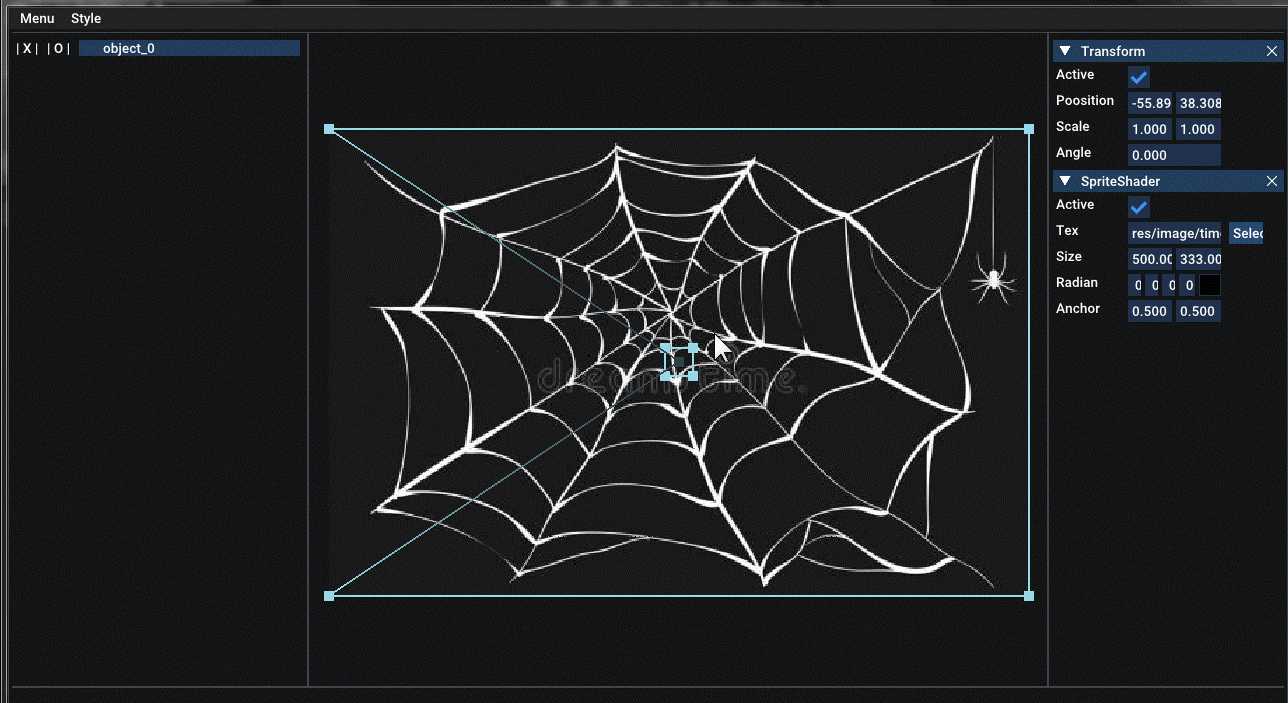This screenshot has height=703, width=1288.
Task: Click the bottom-left corner handle of sprite
Action: pos(329,596)
